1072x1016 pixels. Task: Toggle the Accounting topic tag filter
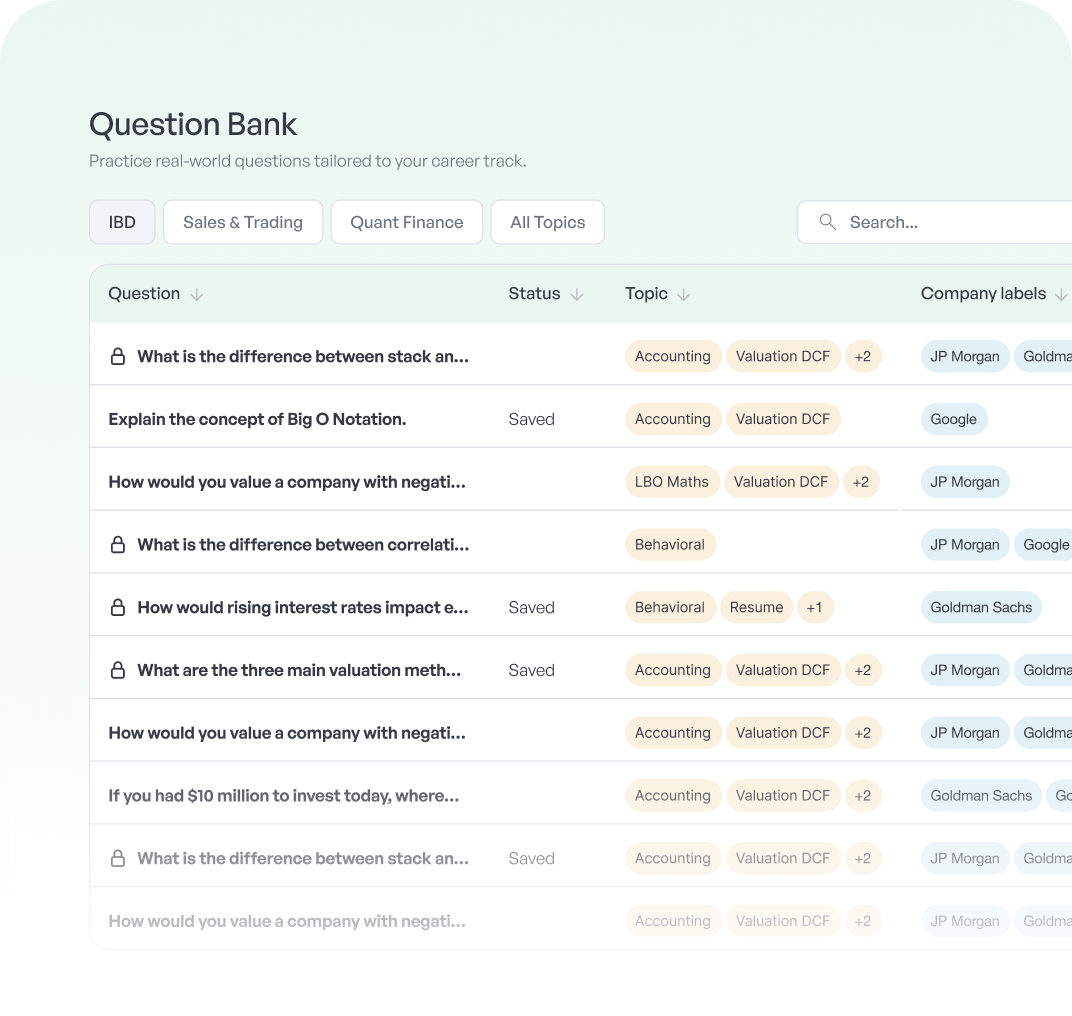click(x=673, y=356)
